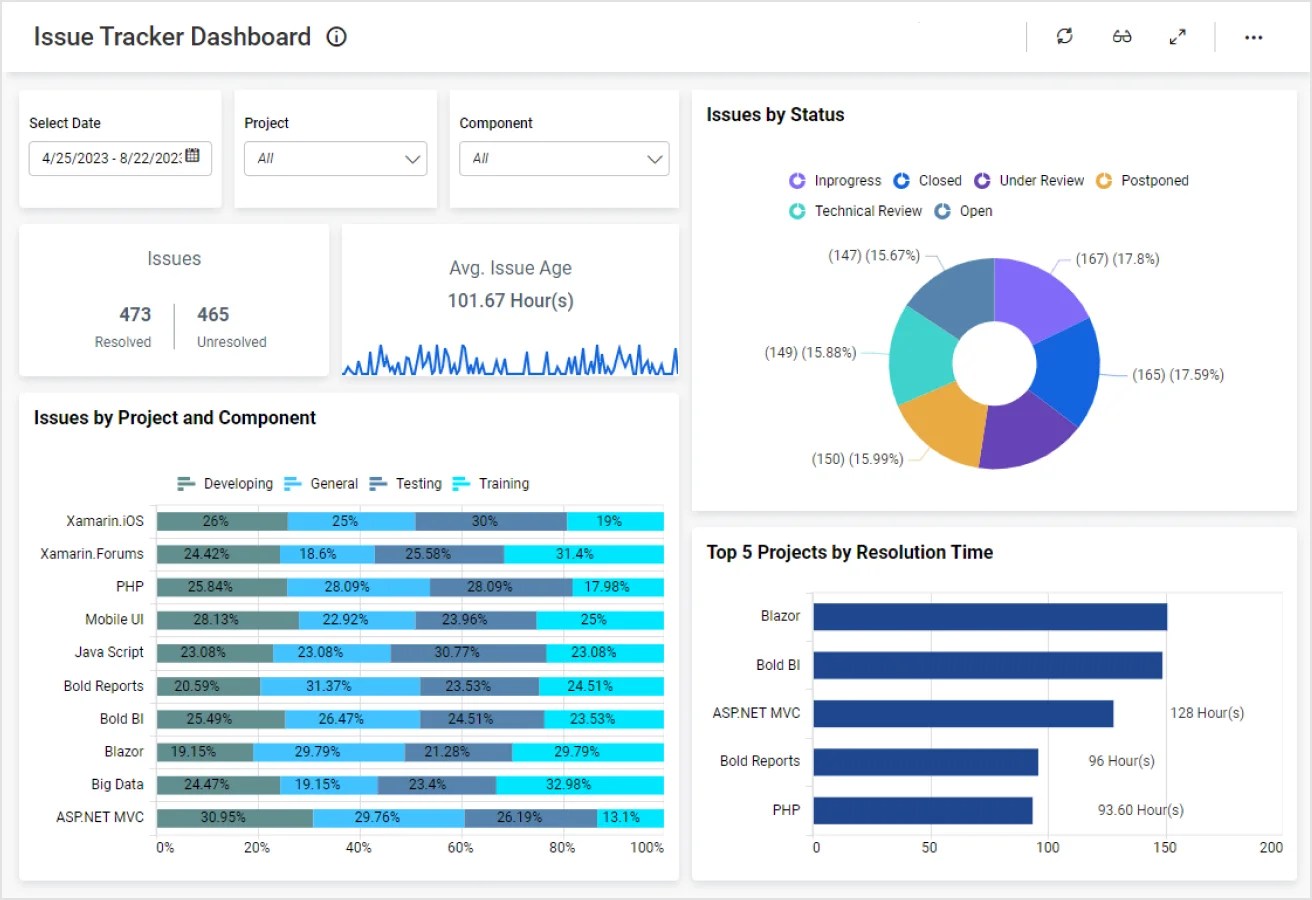Enter fullscreen with the expand arrows icon
Viewport: 1312px width, 900px height.
point(1178,36)
